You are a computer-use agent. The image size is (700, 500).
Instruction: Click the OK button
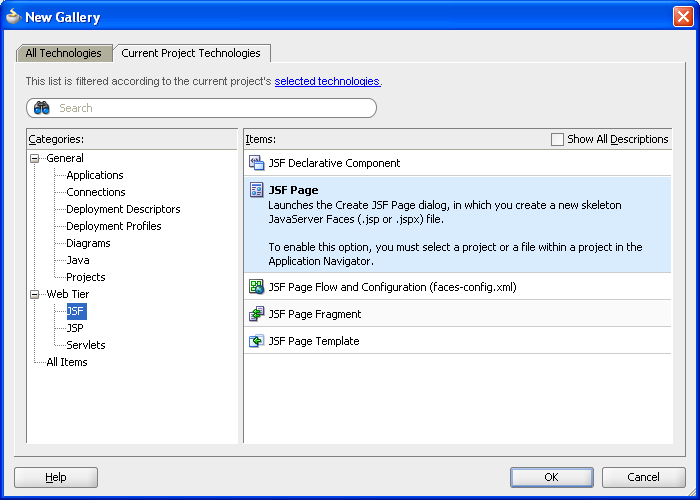[x=551, y=477]
